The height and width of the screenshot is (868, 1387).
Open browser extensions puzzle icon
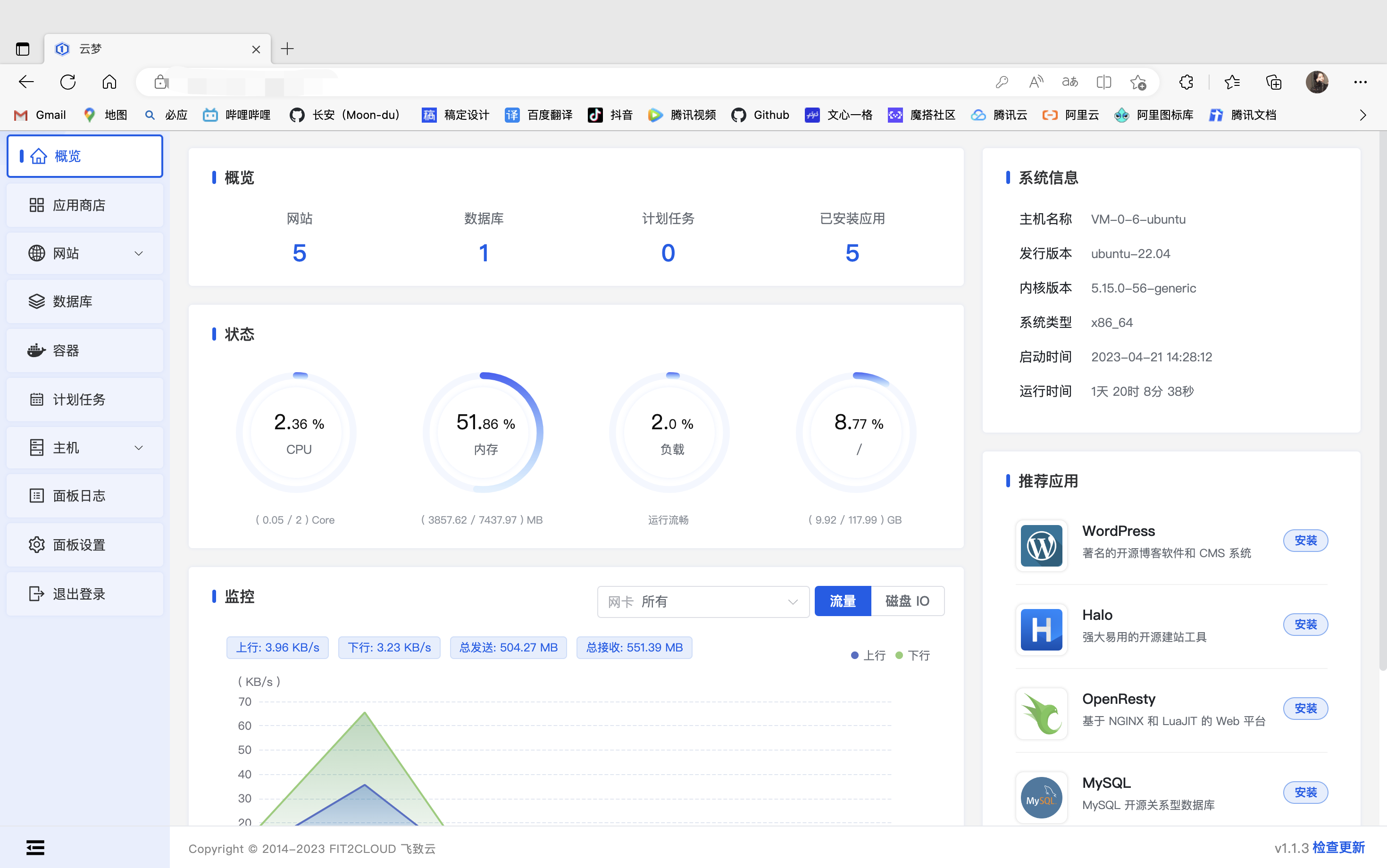pyautogui.click(x=1186, y=82)
